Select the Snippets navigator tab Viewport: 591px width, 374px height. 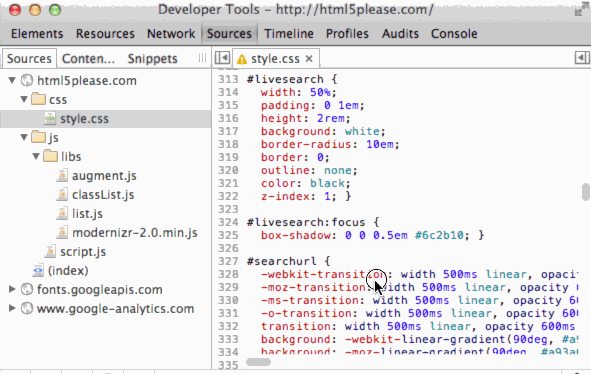(152, 59)
